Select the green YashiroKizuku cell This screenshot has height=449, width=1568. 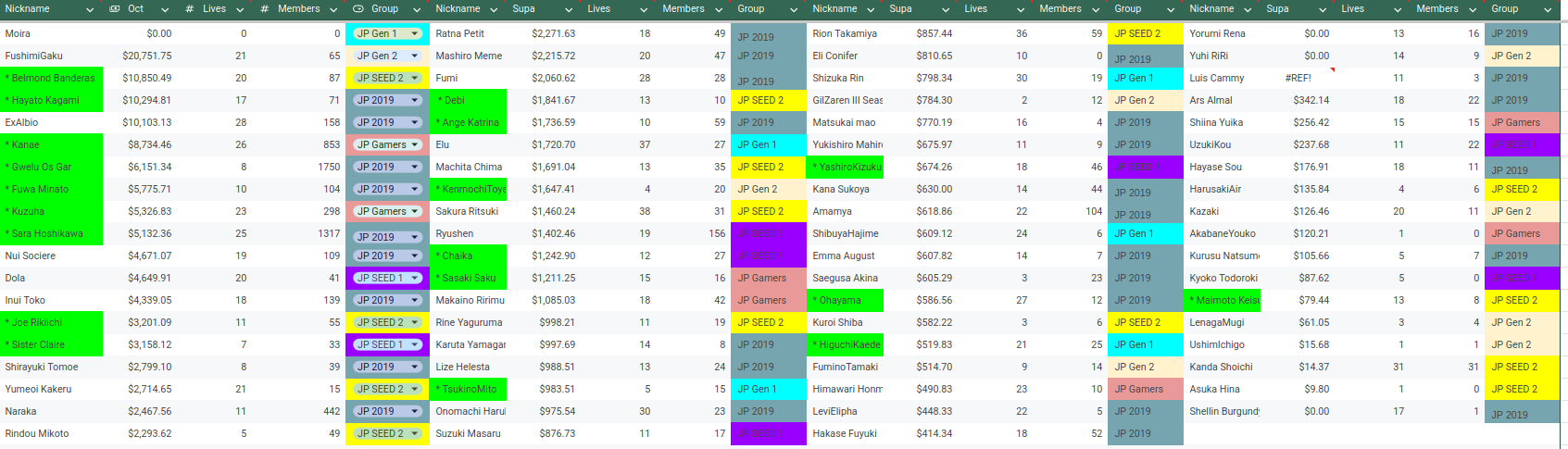click(x=846, y=167)
